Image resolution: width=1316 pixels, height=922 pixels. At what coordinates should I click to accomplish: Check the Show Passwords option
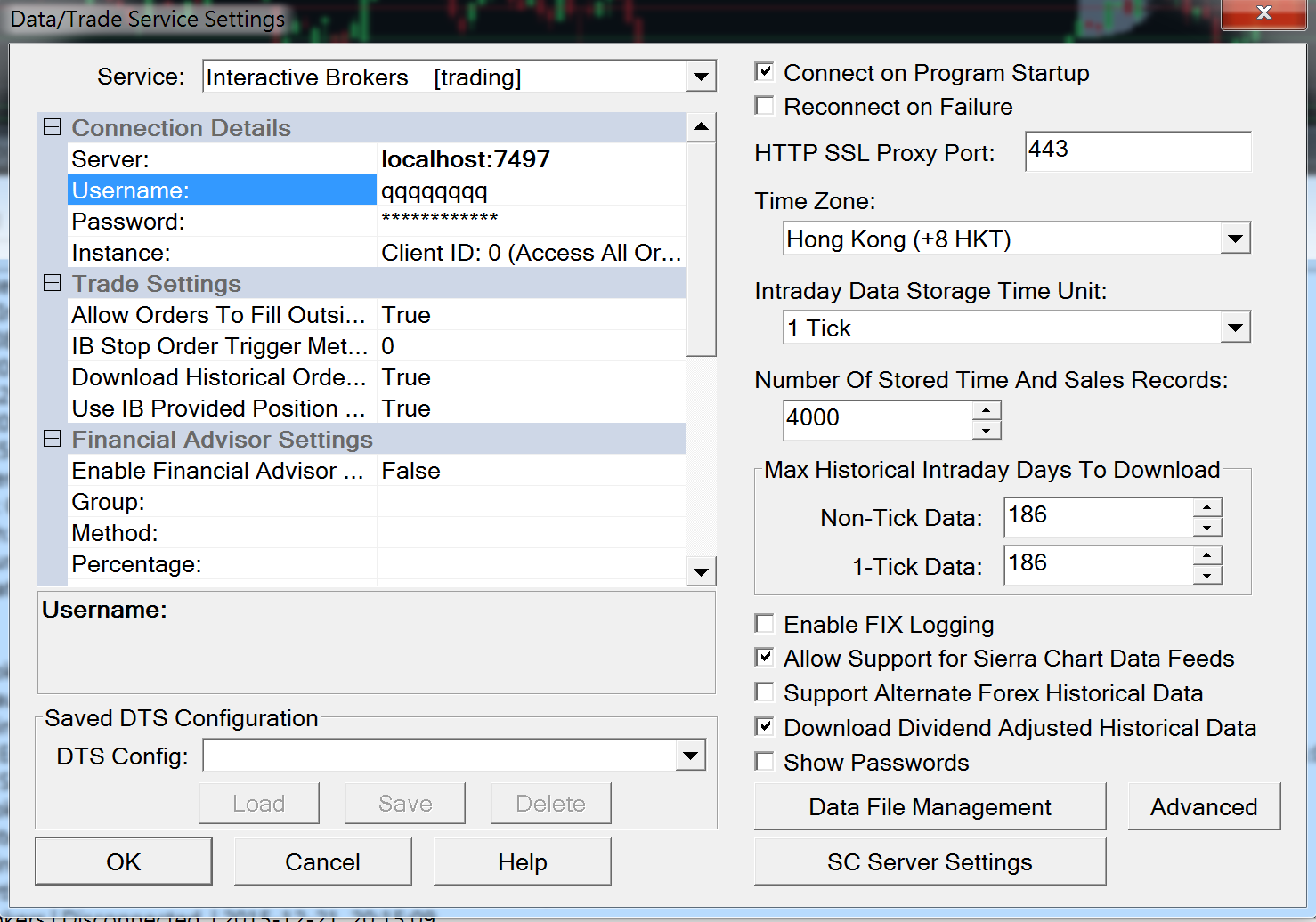(765, 762)
